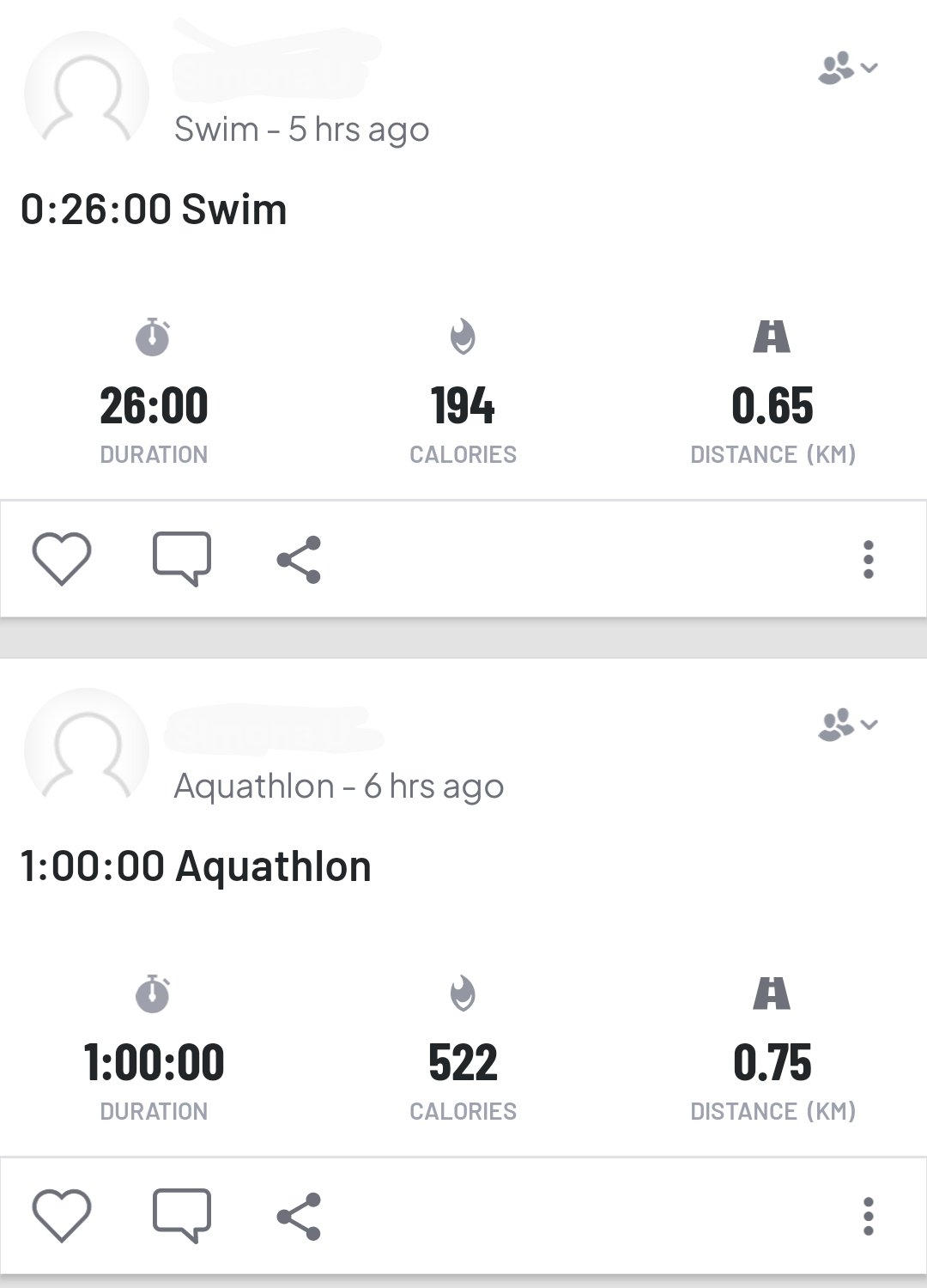Open the 1:00:00 Aquathlon workout title

[x=196, y=866]
